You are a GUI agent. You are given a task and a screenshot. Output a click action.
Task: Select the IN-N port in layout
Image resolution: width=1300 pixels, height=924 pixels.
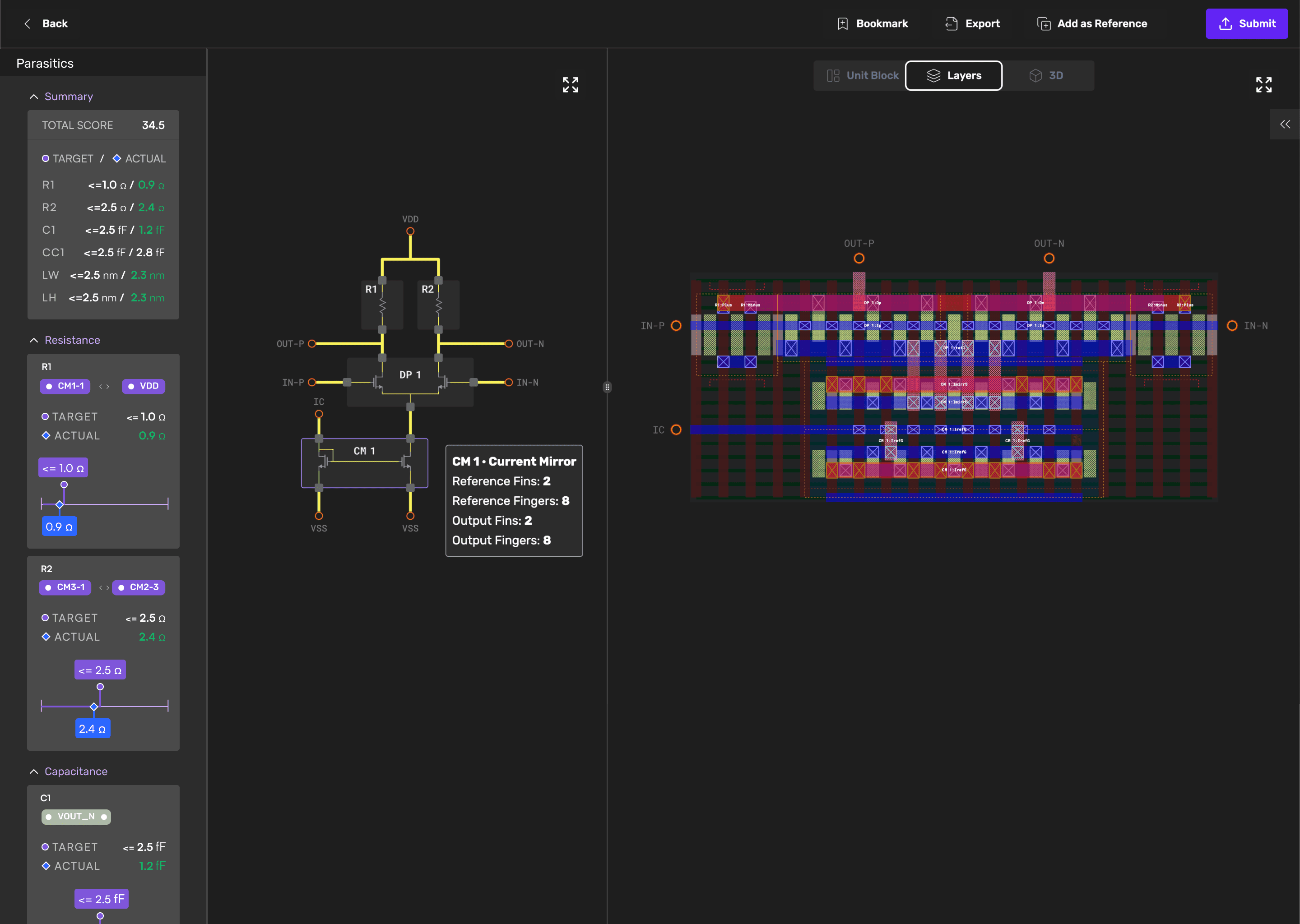point(1232,325)
